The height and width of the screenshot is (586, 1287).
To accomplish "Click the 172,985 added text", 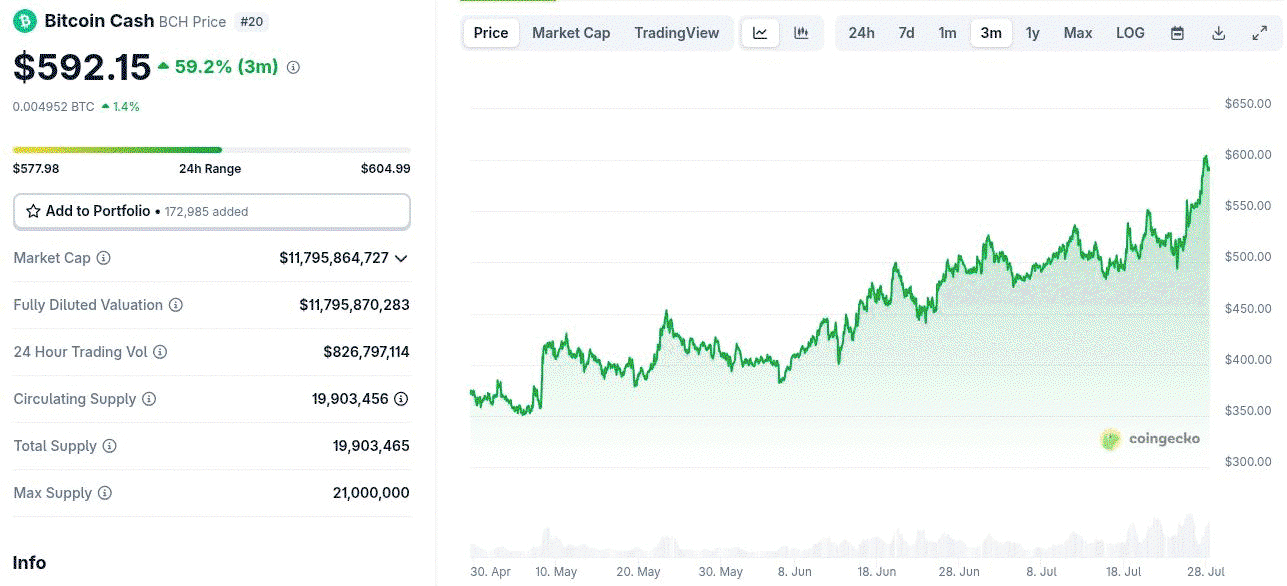I will (207, 212).
